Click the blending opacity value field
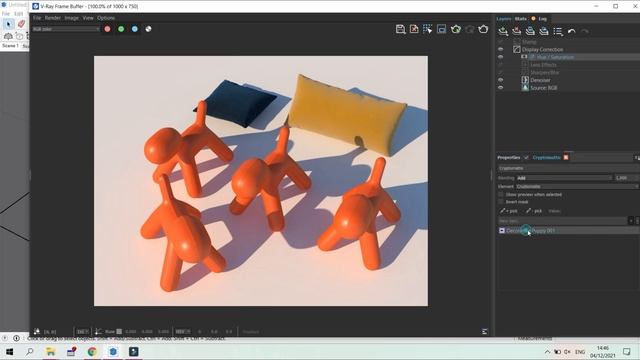Image resolution: width=640 pixels, height=360 pixels. (x=626, y=178)
